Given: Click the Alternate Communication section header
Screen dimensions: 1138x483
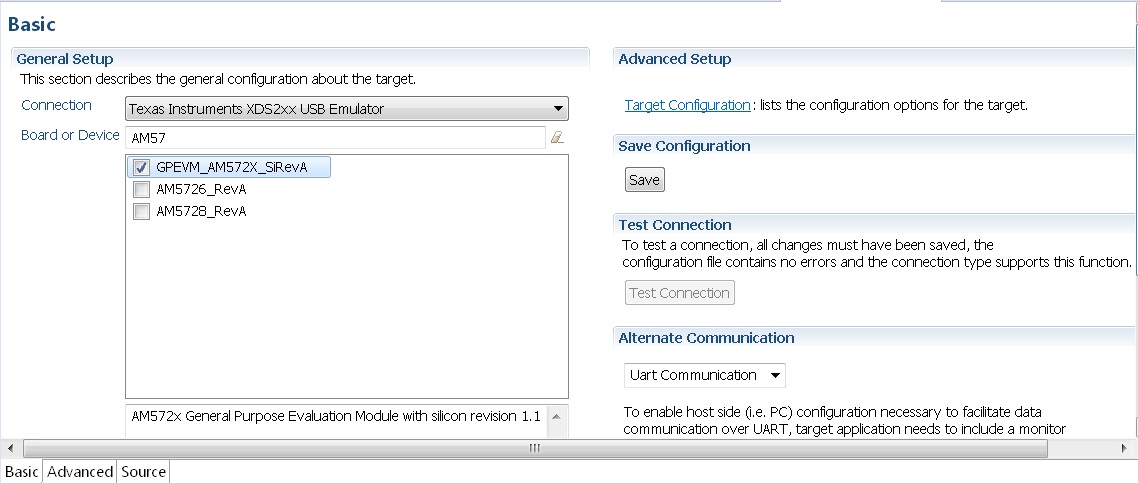Looking at the screenshot, I should 706,338.
